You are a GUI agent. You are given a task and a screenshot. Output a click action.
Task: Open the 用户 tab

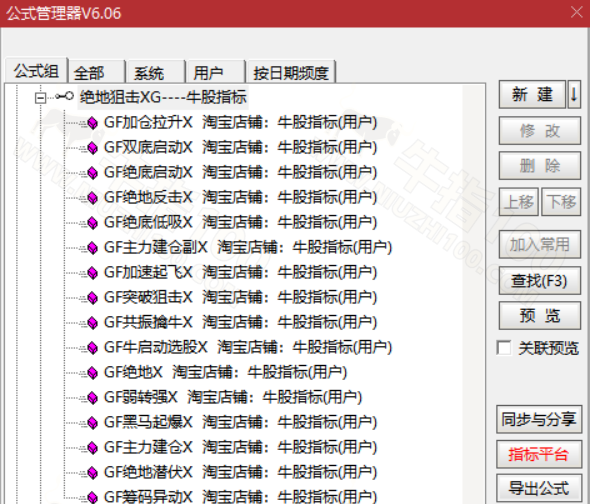(x=216, y=73)
